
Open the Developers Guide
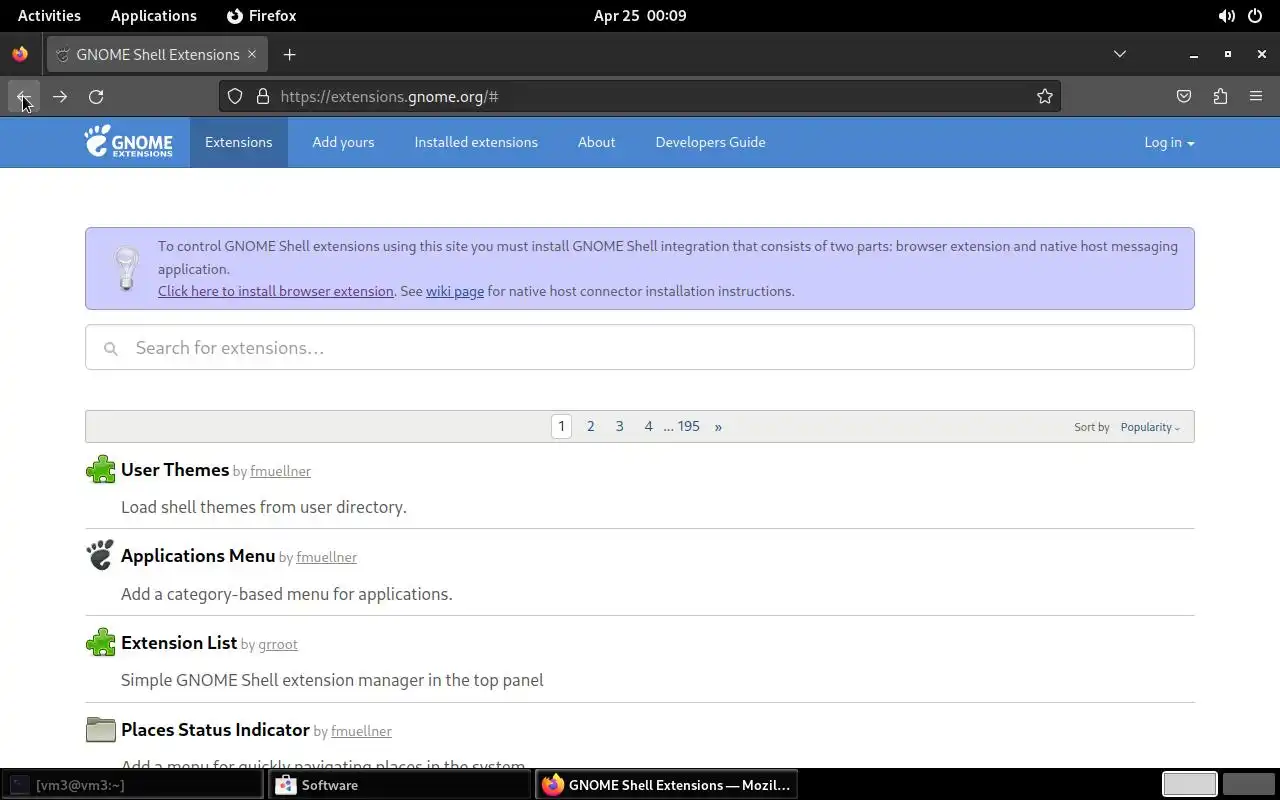click(x=710, y=142)
